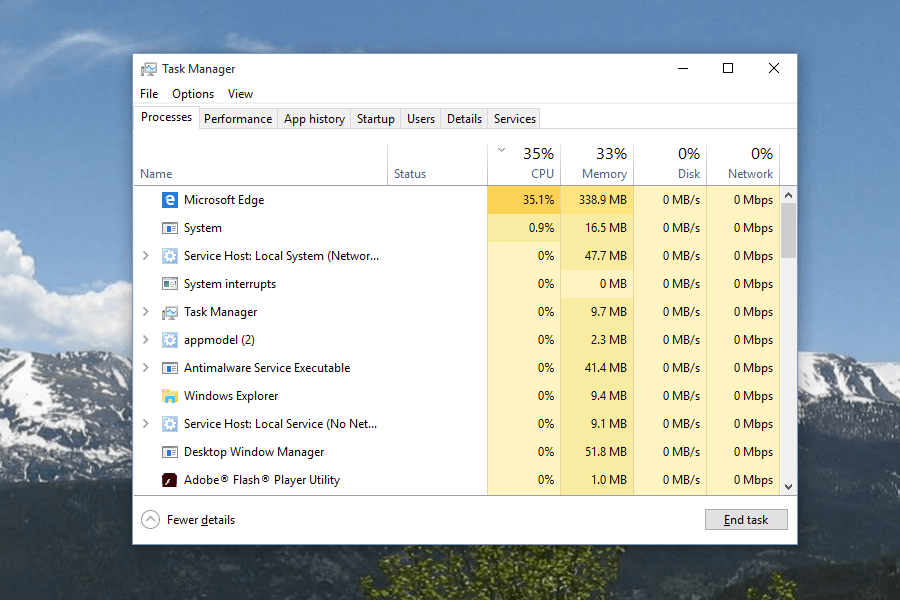
Task: Select the Windows Explorer row name
Action: click(231, 396)
